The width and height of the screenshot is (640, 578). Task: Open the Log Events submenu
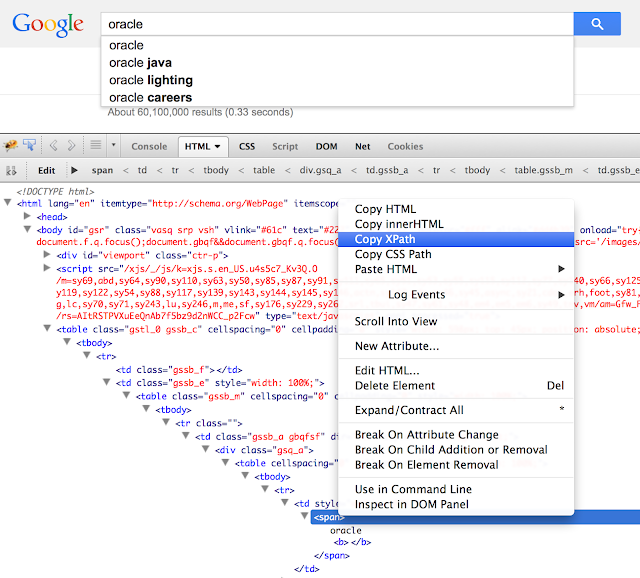(456, 295)
